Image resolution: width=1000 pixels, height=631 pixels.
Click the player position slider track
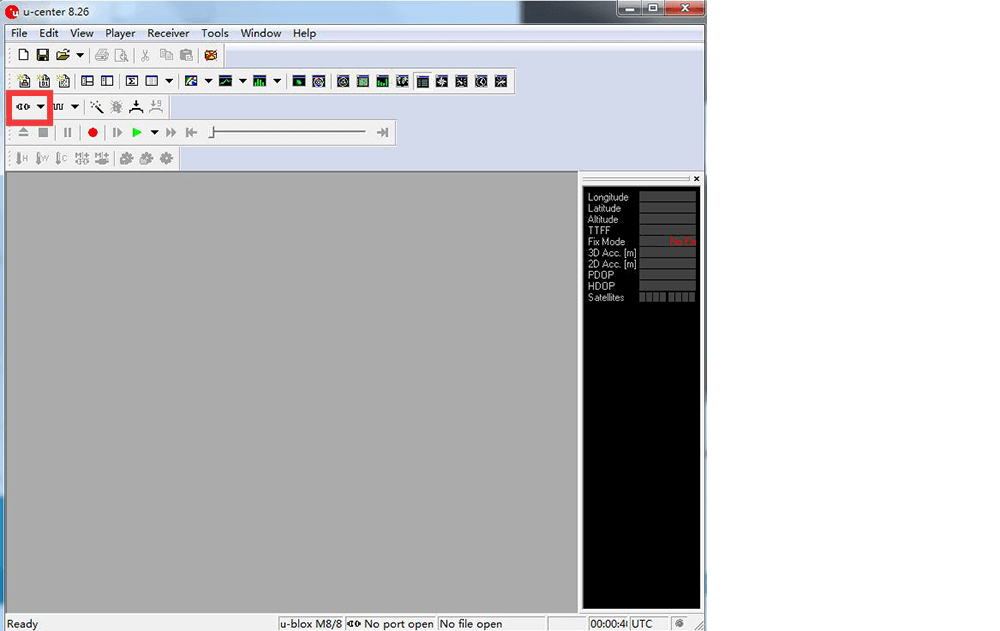(x=290, y=133)
